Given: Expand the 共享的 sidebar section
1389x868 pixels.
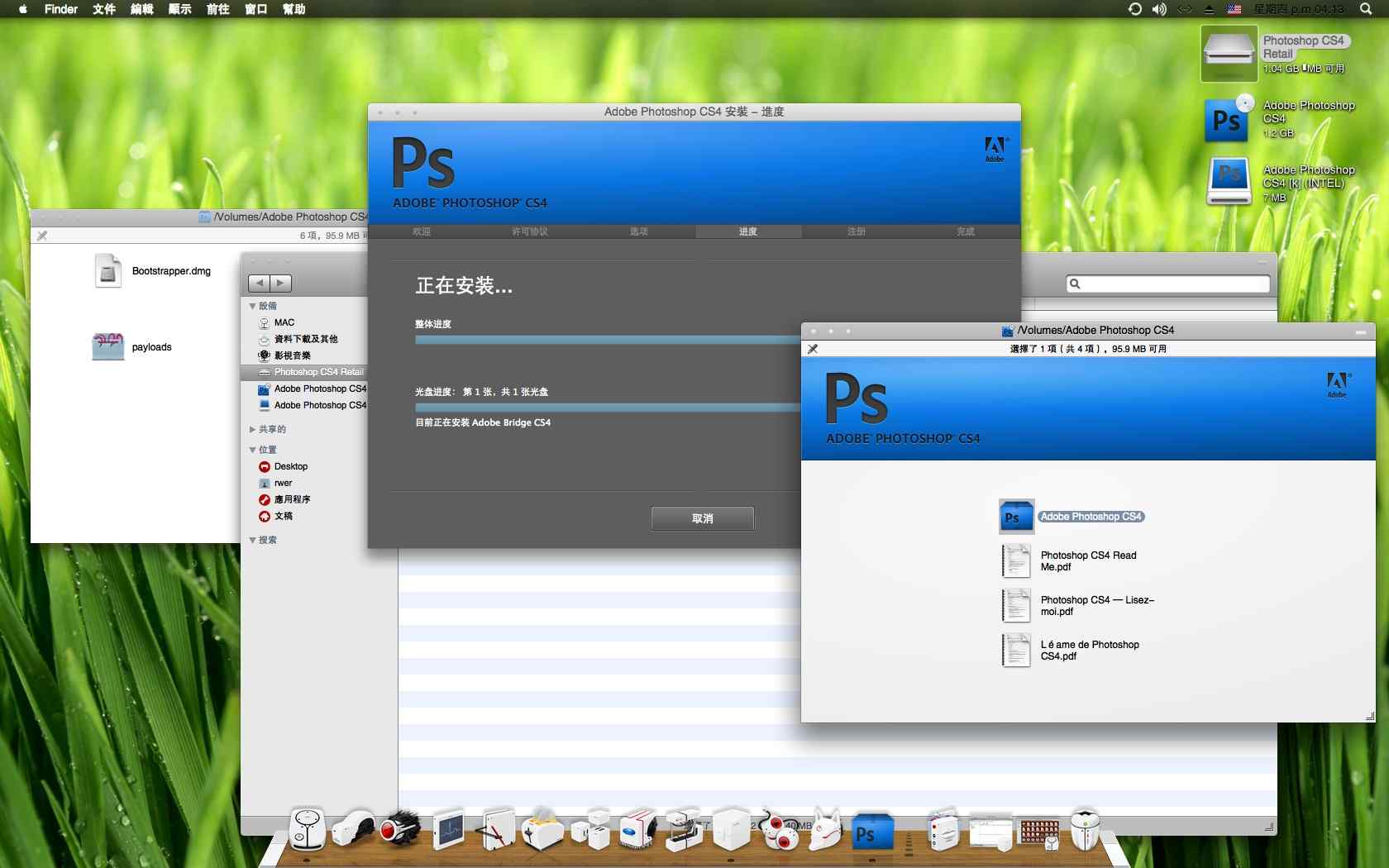Looking at the screenshot, I should click(252, 429).
